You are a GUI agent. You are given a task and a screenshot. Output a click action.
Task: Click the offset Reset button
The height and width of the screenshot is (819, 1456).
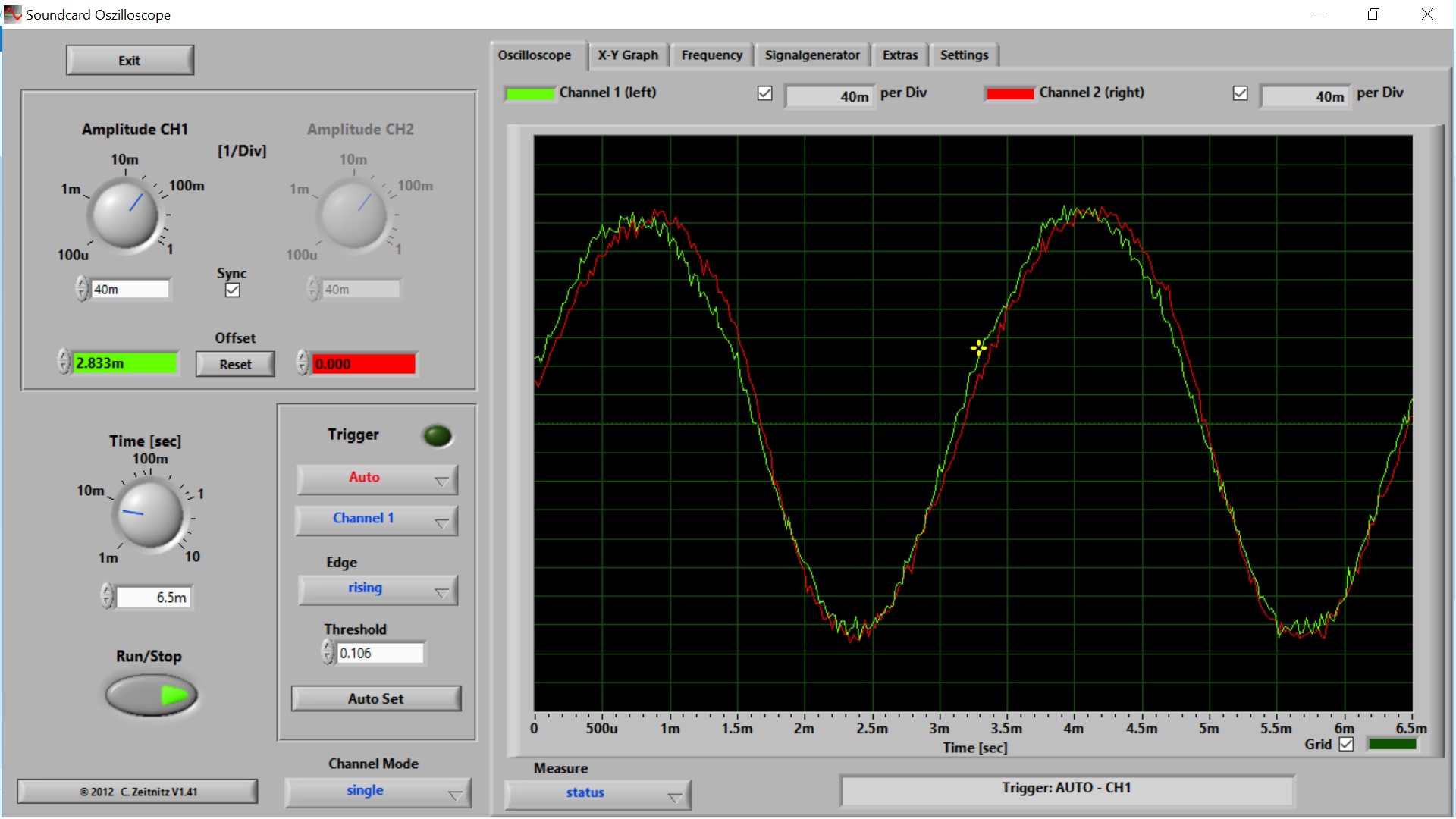pyautogui.click(x=235, y=364)
